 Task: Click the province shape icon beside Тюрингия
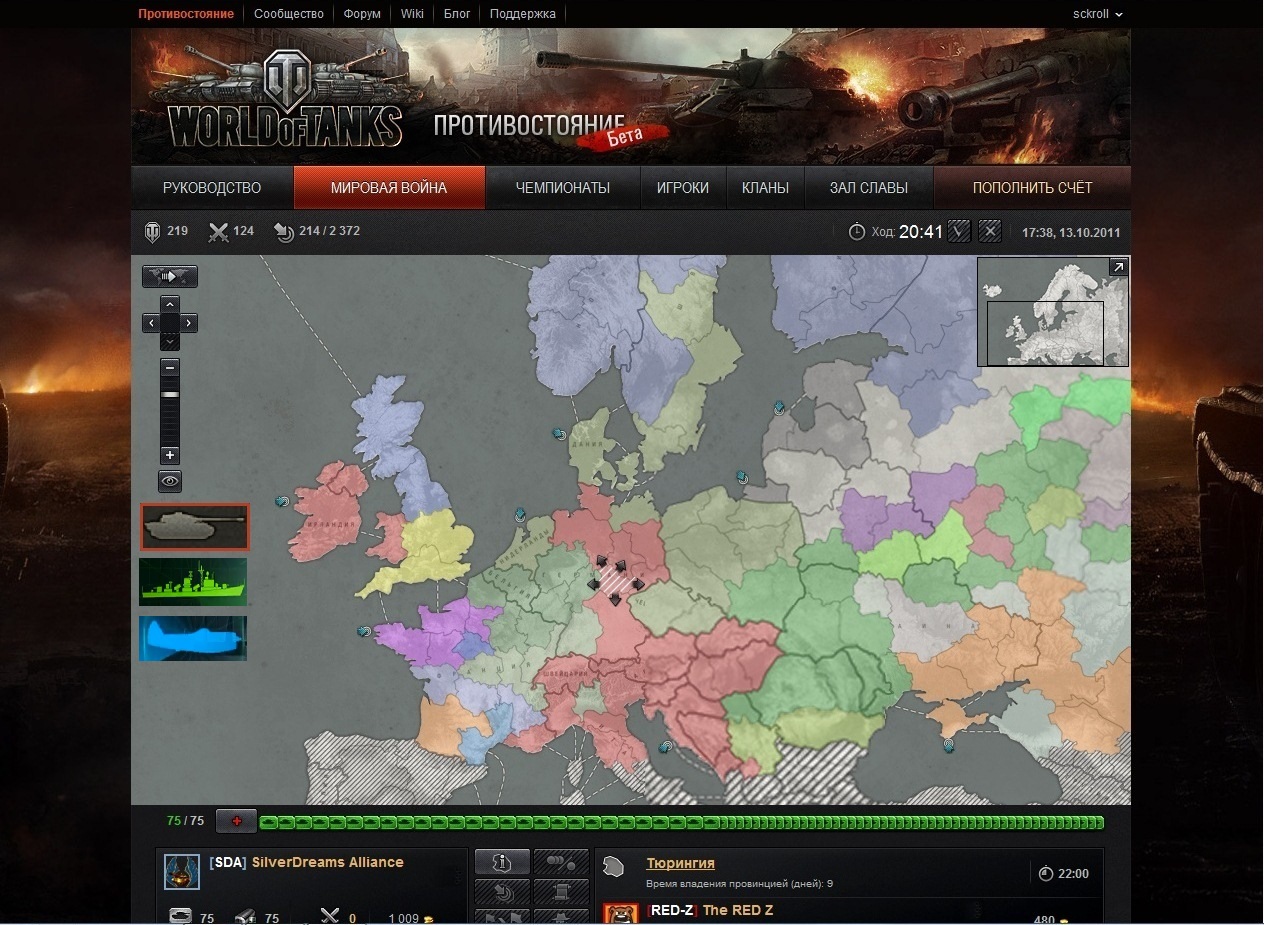tap(615, 866)
